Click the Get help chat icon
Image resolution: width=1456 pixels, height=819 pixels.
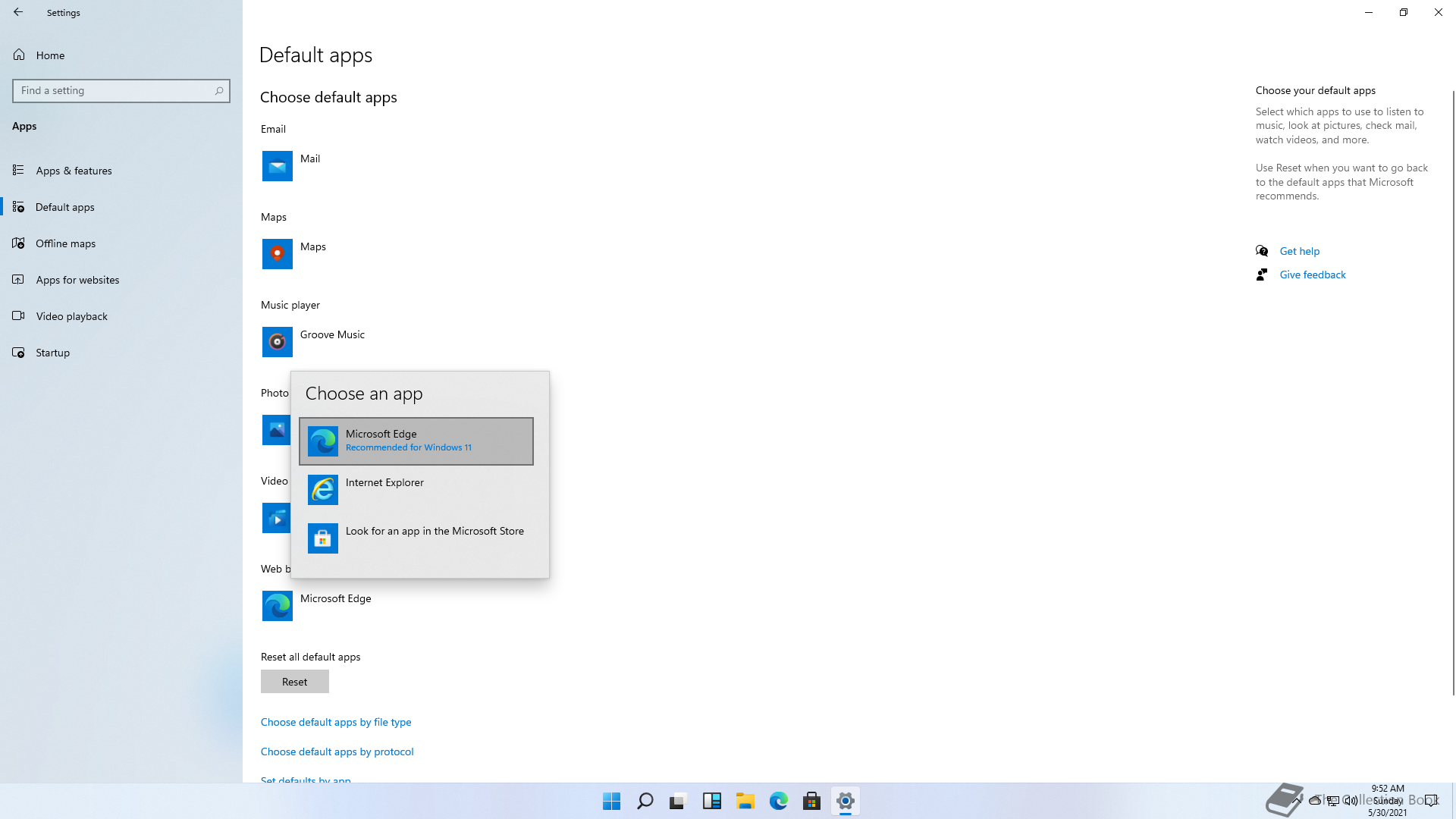[1262, 251]
